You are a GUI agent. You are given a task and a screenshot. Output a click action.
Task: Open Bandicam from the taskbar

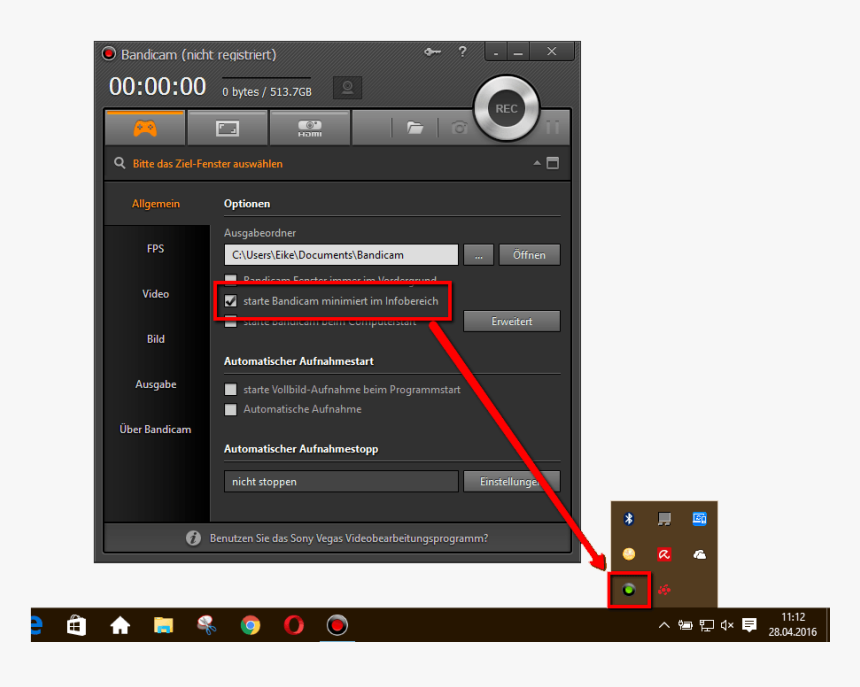[x=337, y=625]
